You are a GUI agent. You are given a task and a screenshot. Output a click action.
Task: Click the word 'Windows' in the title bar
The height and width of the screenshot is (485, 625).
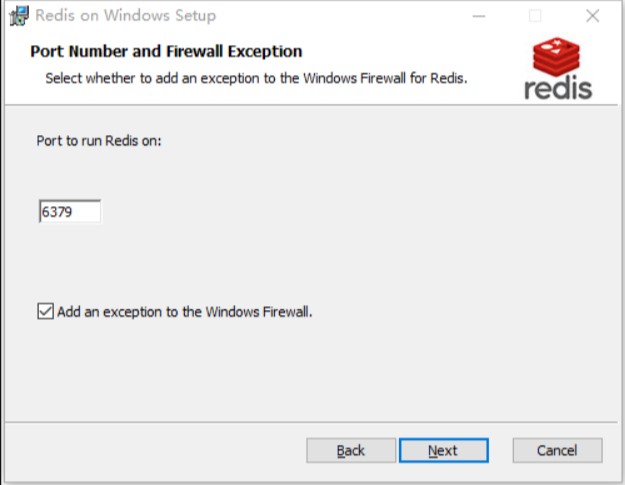tap(137, 16)
